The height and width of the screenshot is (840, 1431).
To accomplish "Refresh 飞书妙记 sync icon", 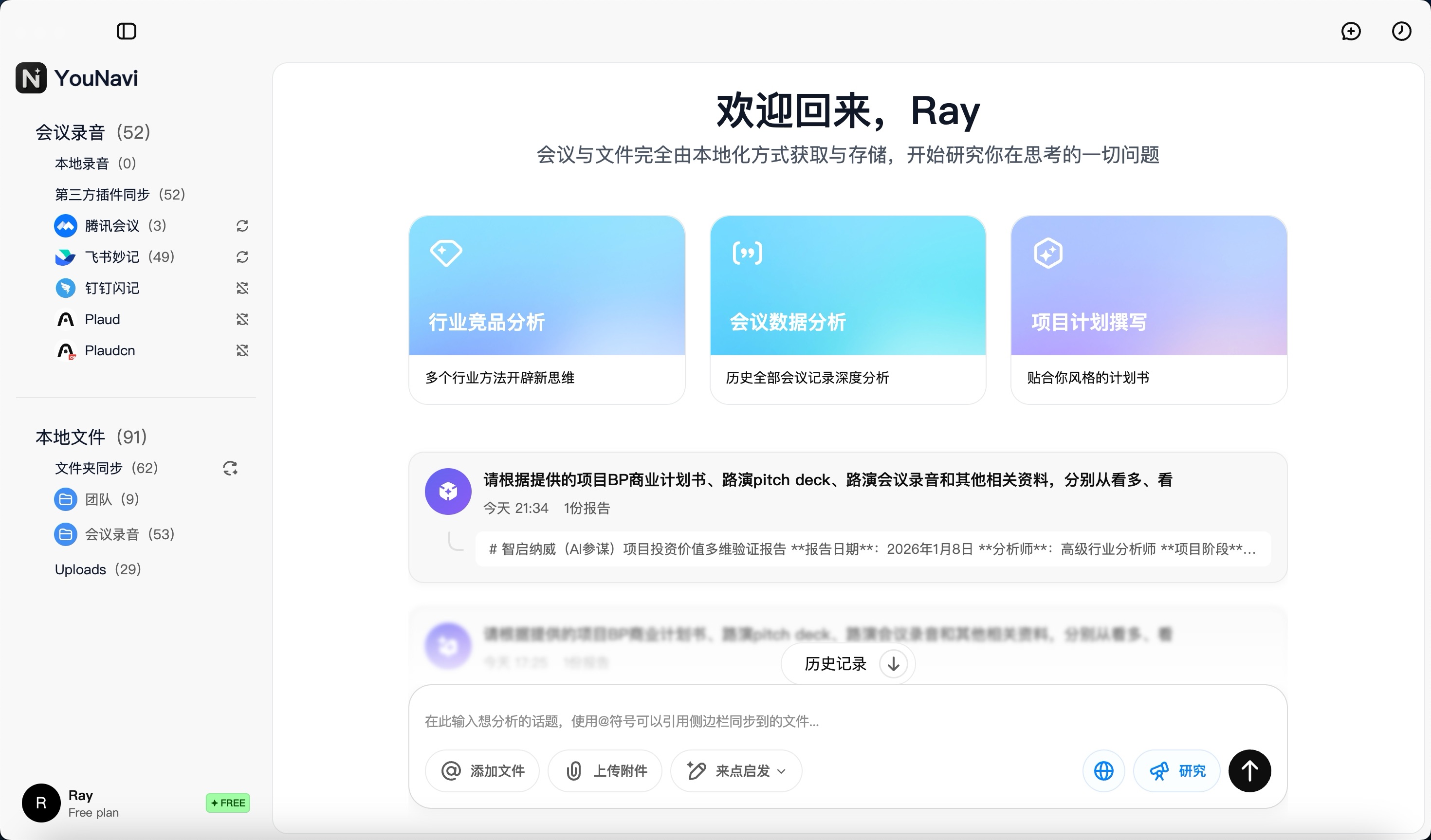I will pos(242,257).
